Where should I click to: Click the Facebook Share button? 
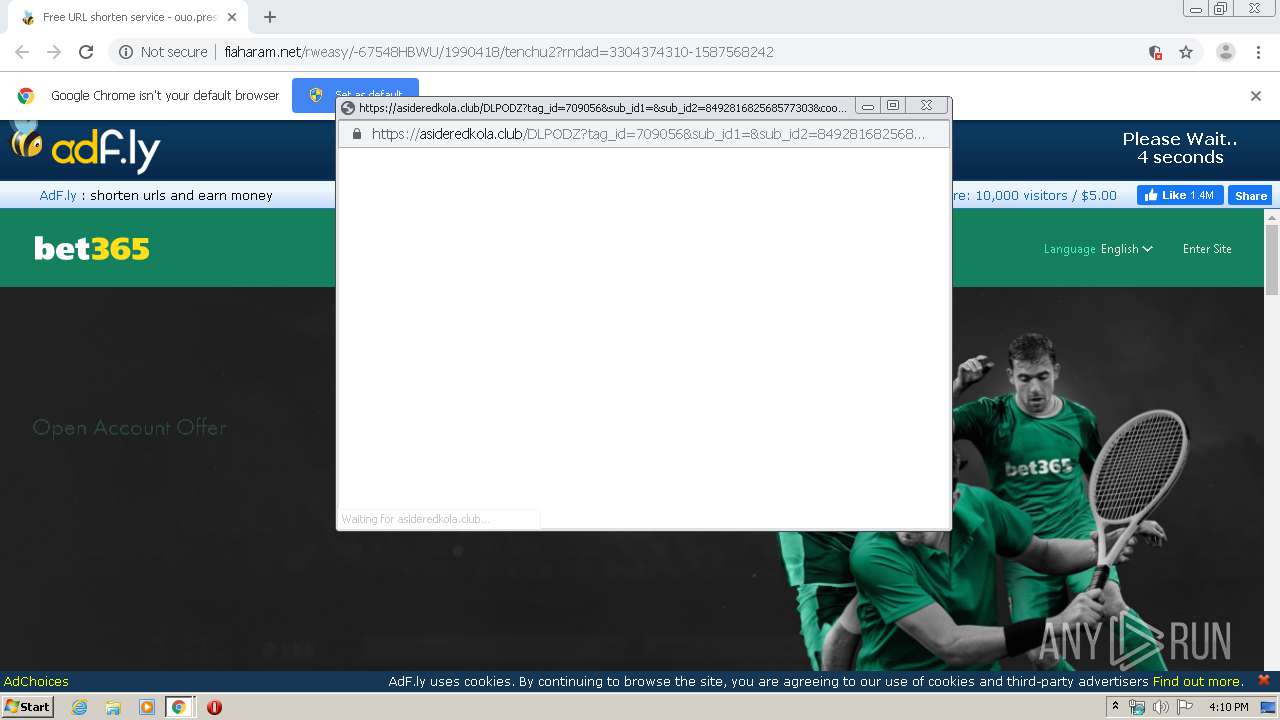[x=1250, y=195]
